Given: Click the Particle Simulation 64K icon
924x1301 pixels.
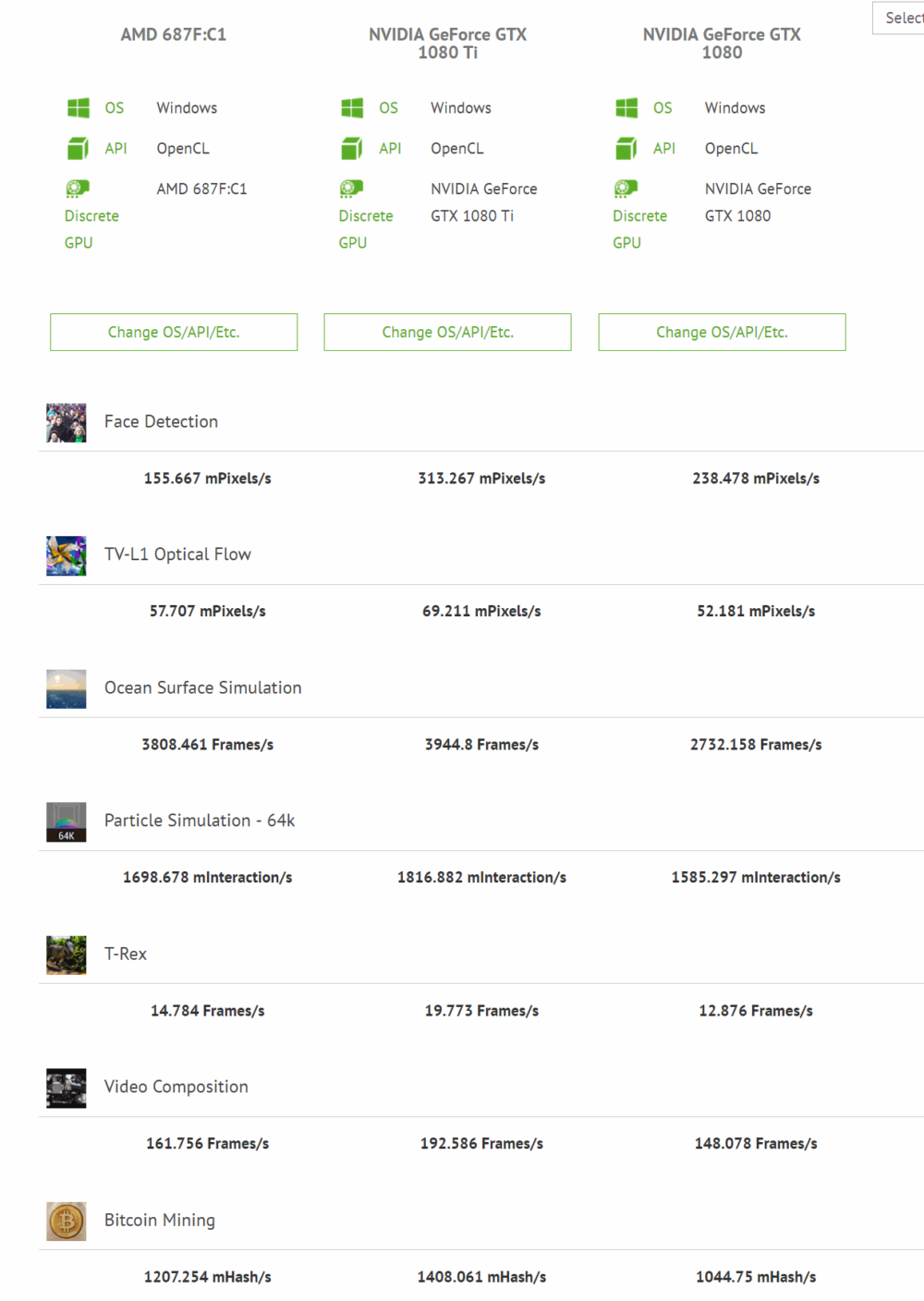Looking at the screenshot, I should click(x=66, y=821).
